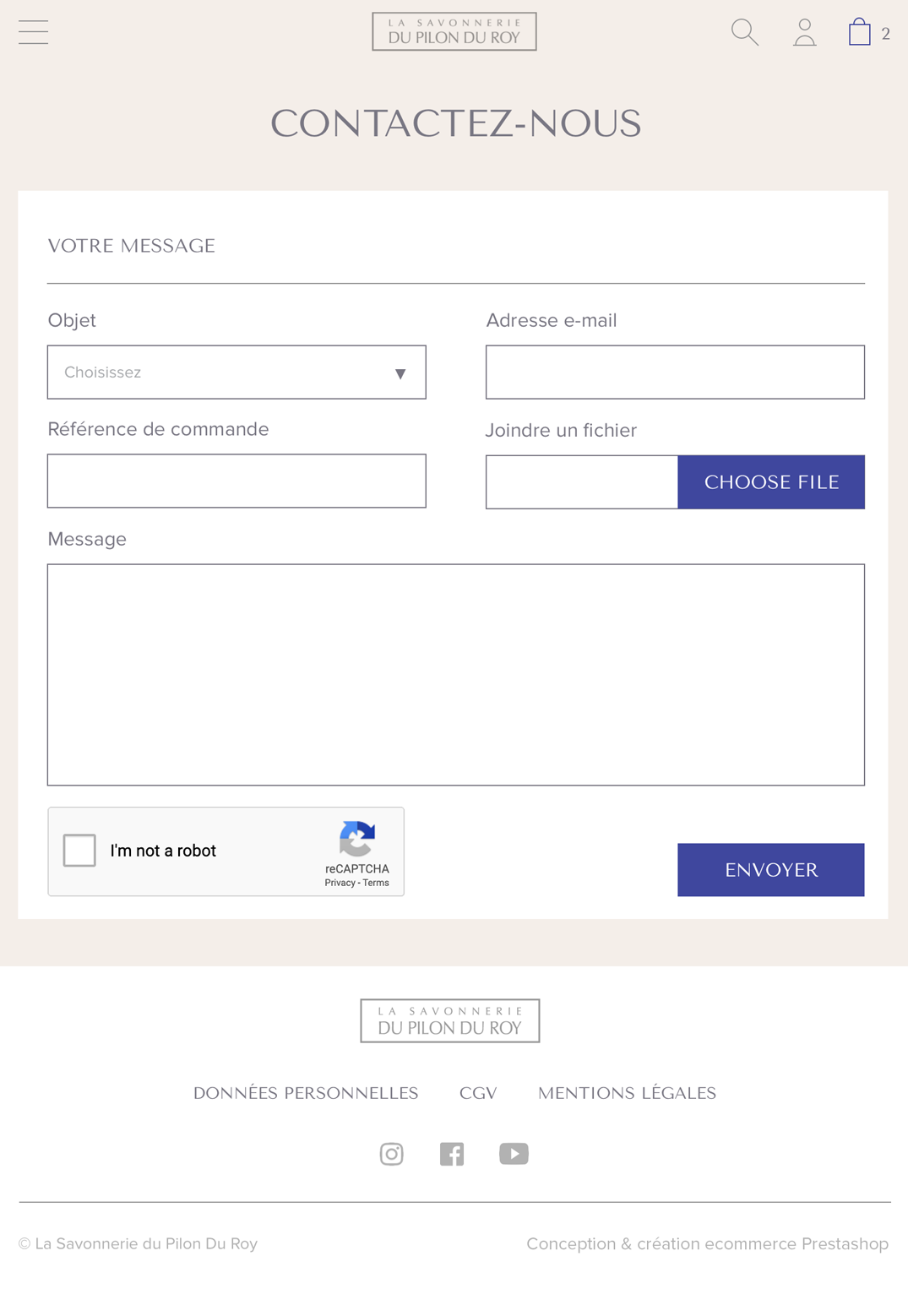The width and height of the screenshot is (908, 1316).
Task: Open Mentions Légales footer link
Action: pyautogui.click(x=627, y=1093)
